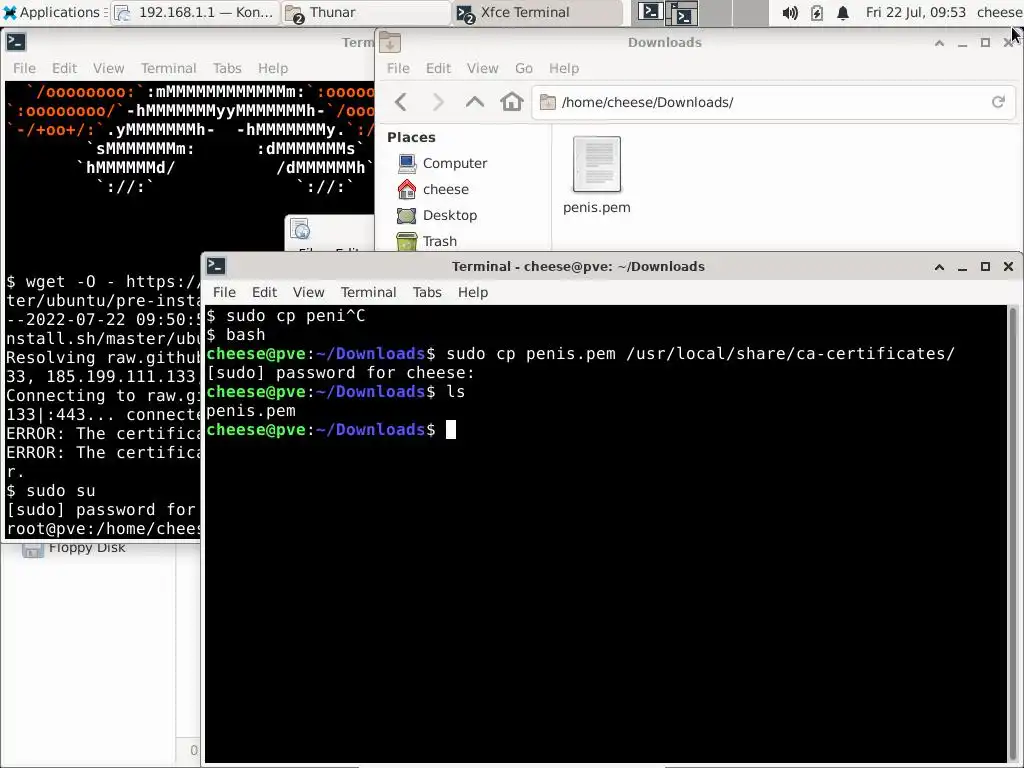Screen dimensions: 1024x768
Task: Open the notification bell icon
Action: coord(843,12)
